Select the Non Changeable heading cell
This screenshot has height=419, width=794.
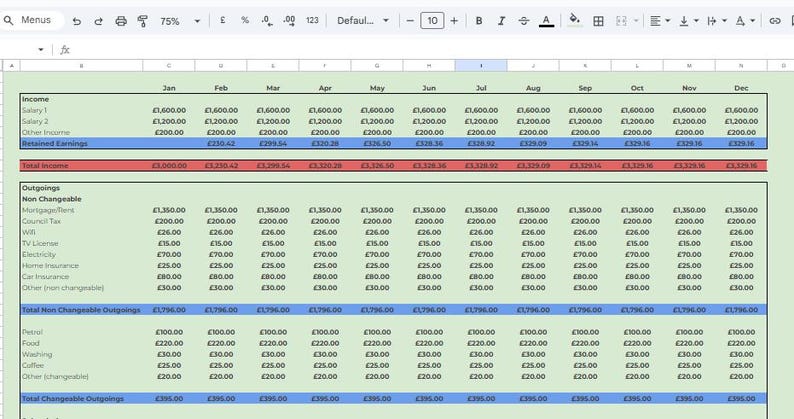(82, 199)
